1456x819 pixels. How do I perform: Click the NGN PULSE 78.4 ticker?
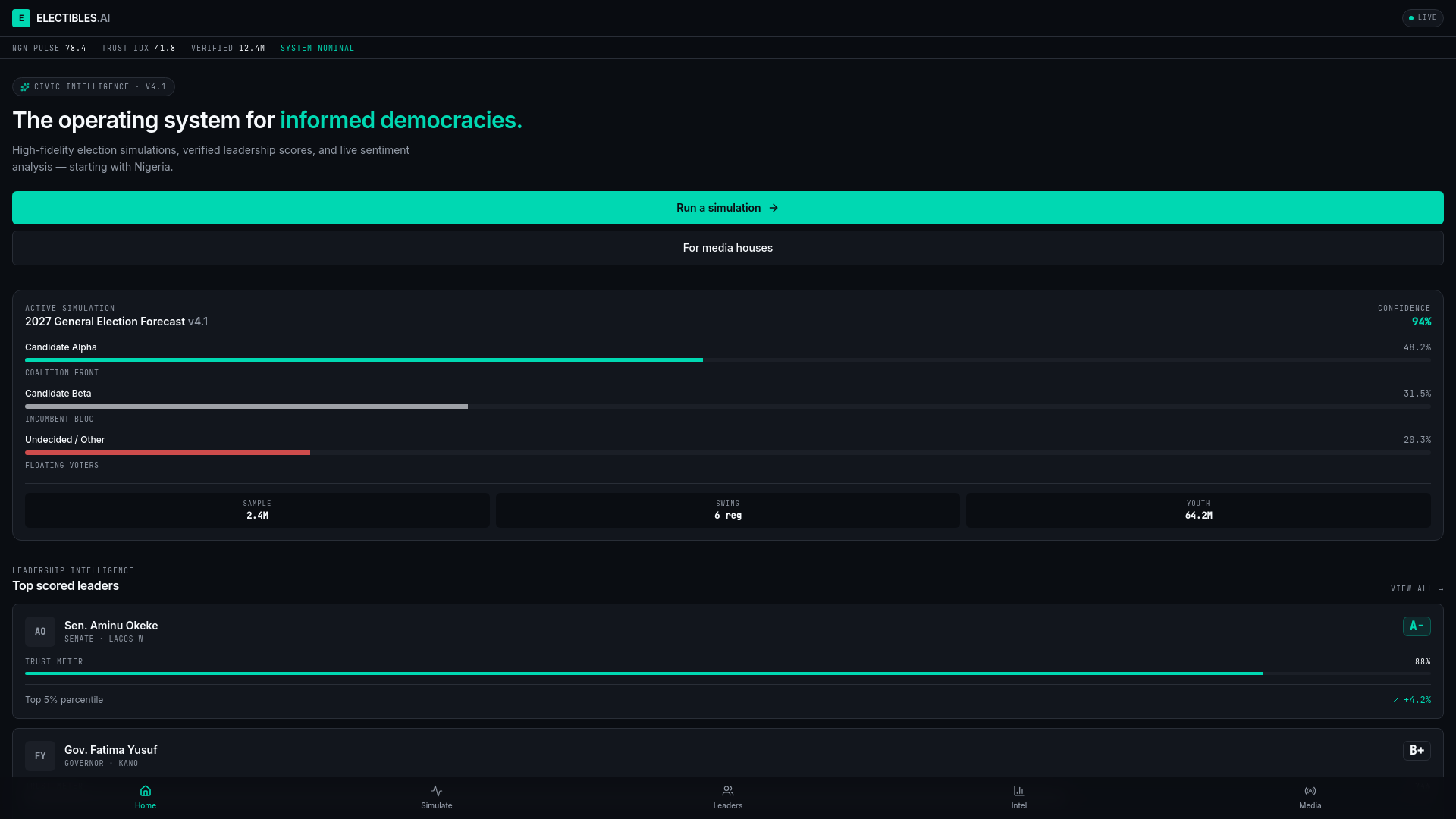49,49
